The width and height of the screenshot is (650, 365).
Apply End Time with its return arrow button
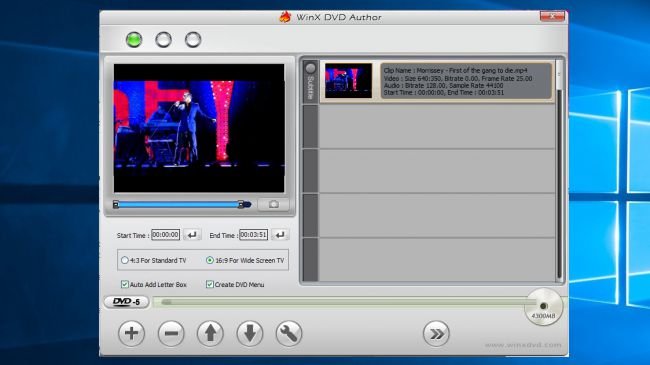[x=280, y=235]
